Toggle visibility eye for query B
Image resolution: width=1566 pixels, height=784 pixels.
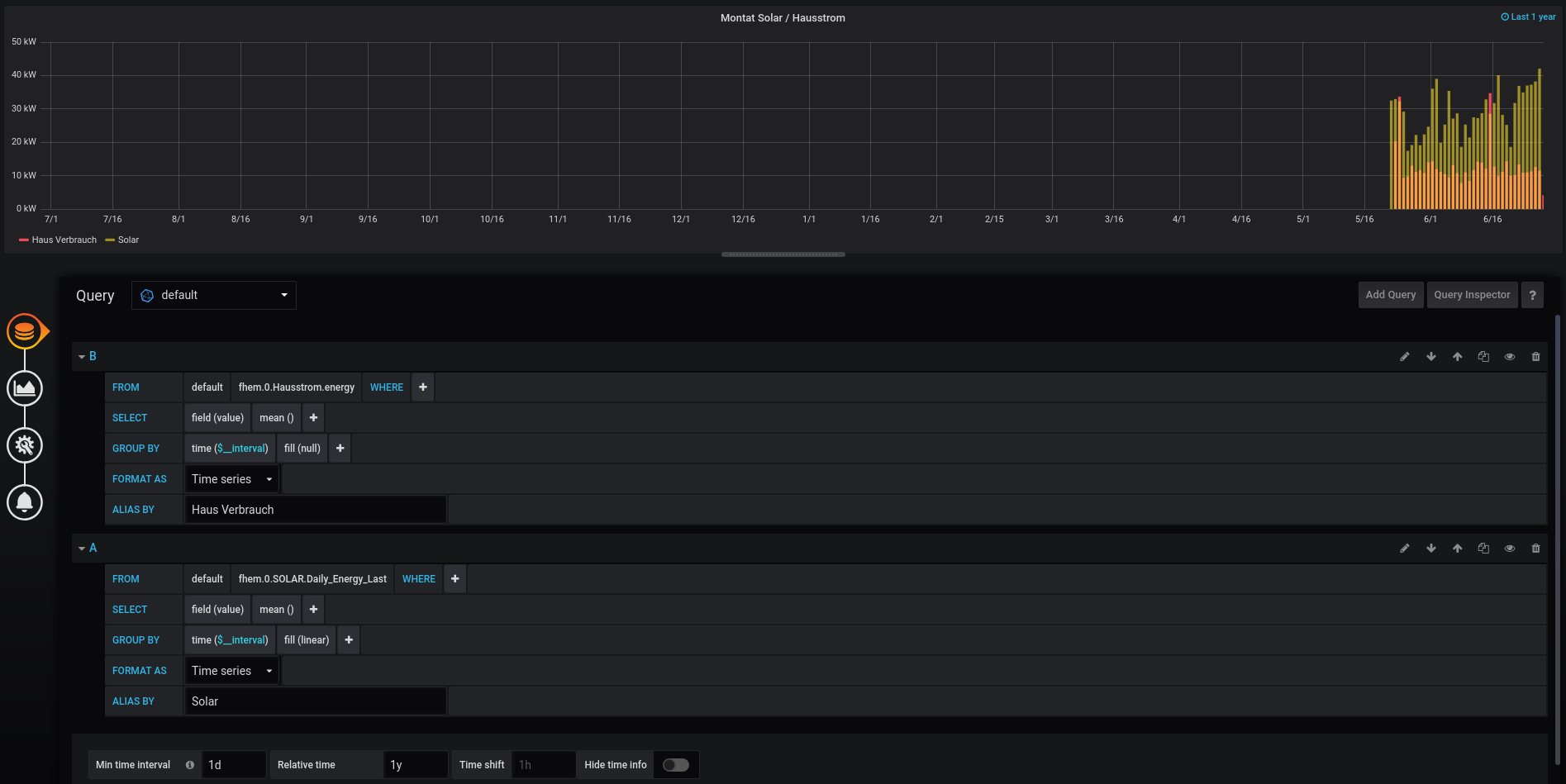point(1509,357)
